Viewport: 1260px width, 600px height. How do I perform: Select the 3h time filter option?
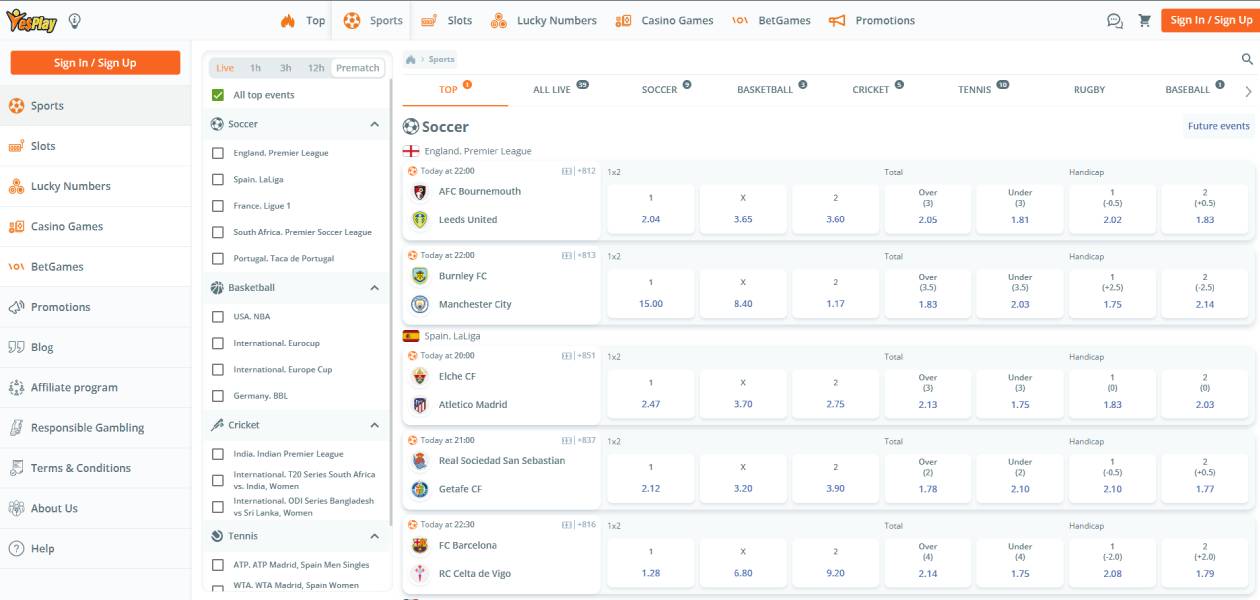286,68
